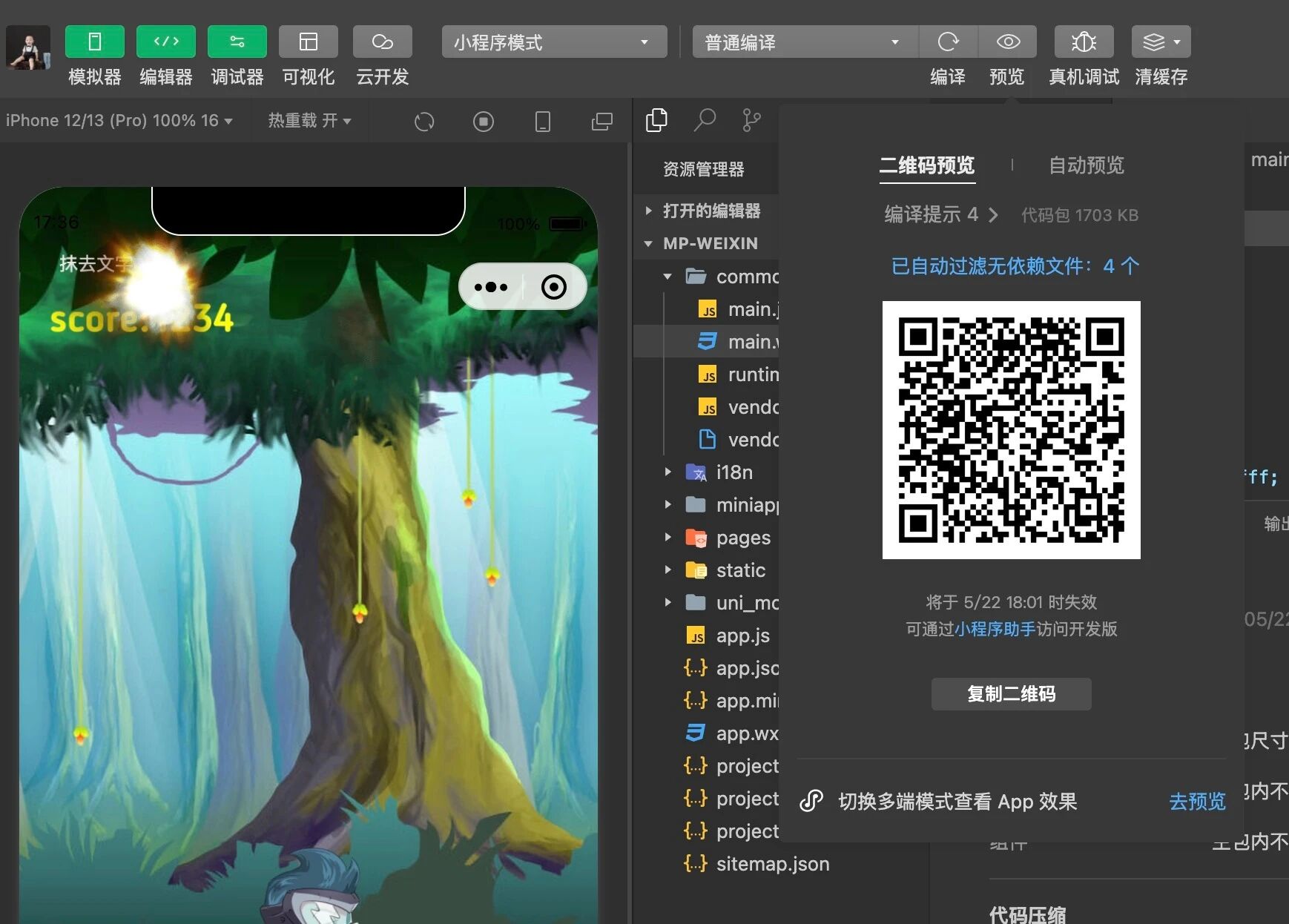Viewport: 1289px width, 924px height.
Task: Click the user avatar thumbnail
Action: click(x=28, y=47)
